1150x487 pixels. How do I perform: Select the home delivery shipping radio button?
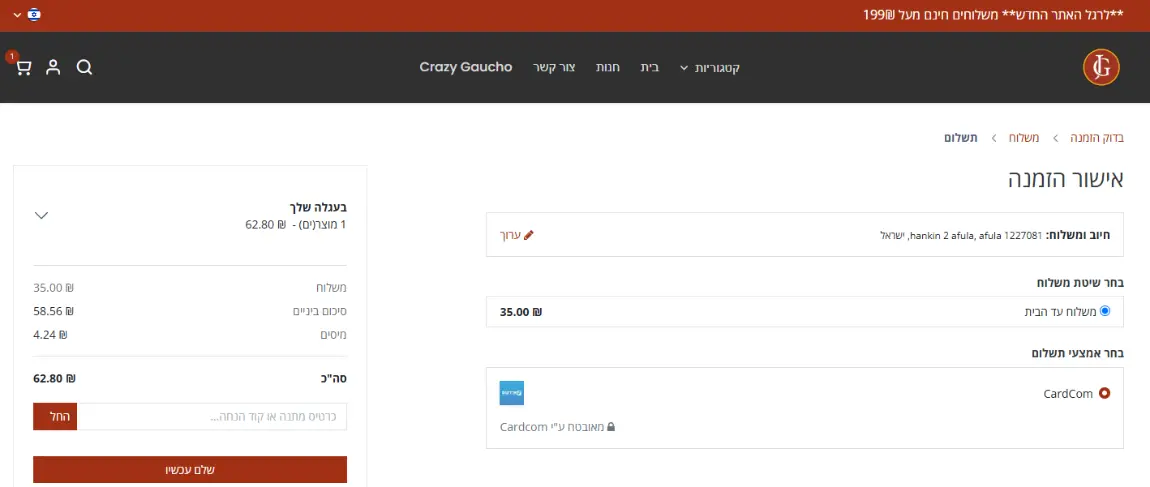(1105, 311)
